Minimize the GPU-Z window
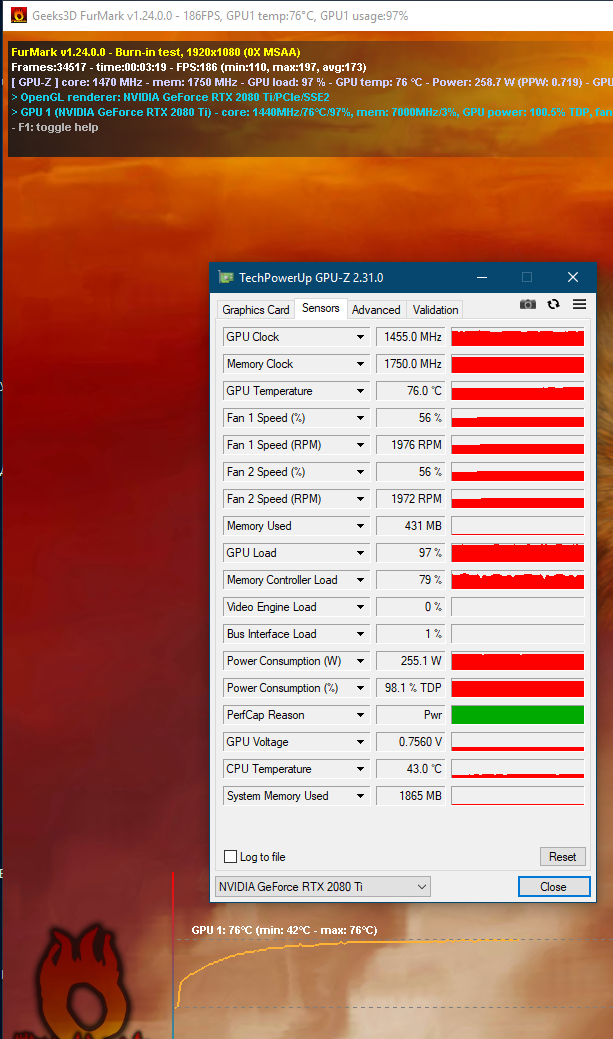Viewport: 613px width, 1039px height. click(482, 277)
